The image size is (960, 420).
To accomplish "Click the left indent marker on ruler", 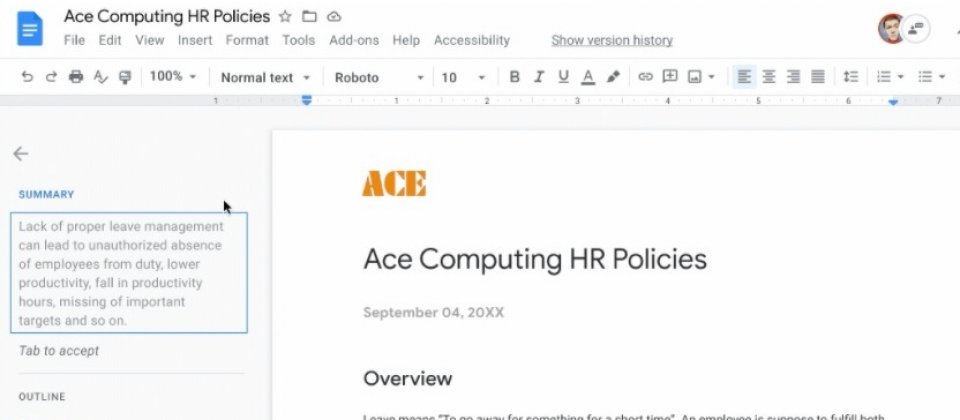I will 307,100.
